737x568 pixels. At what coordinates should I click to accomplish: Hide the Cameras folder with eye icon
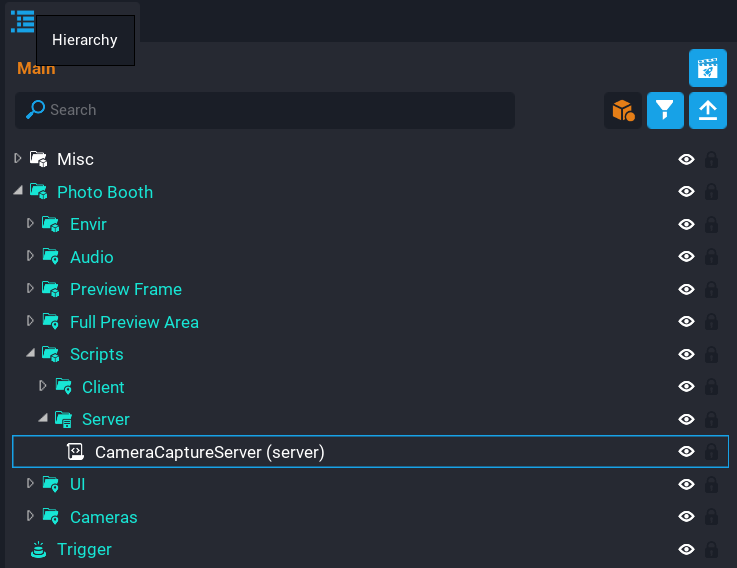[x=686, y=517]
